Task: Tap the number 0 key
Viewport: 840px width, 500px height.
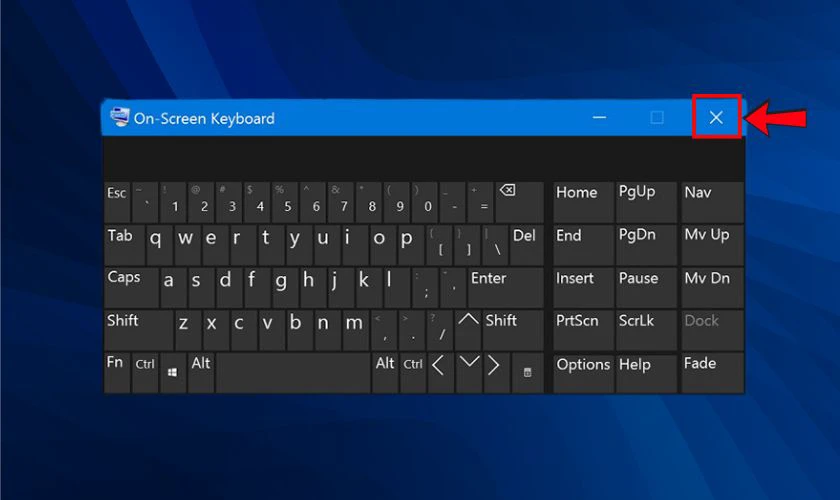Action: [x=424, y=202]
